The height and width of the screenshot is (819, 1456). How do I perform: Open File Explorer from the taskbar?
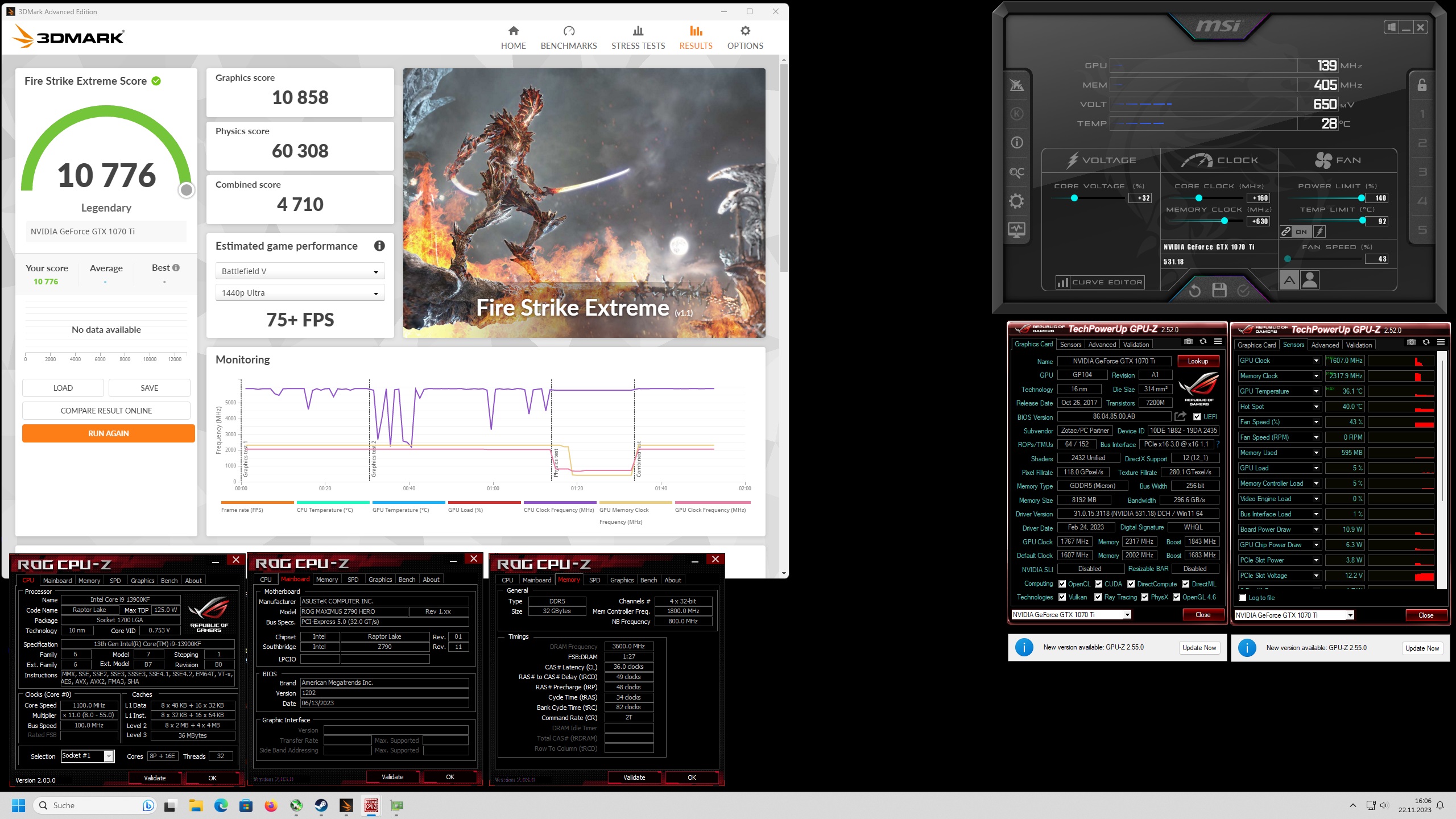coord(196,805)
